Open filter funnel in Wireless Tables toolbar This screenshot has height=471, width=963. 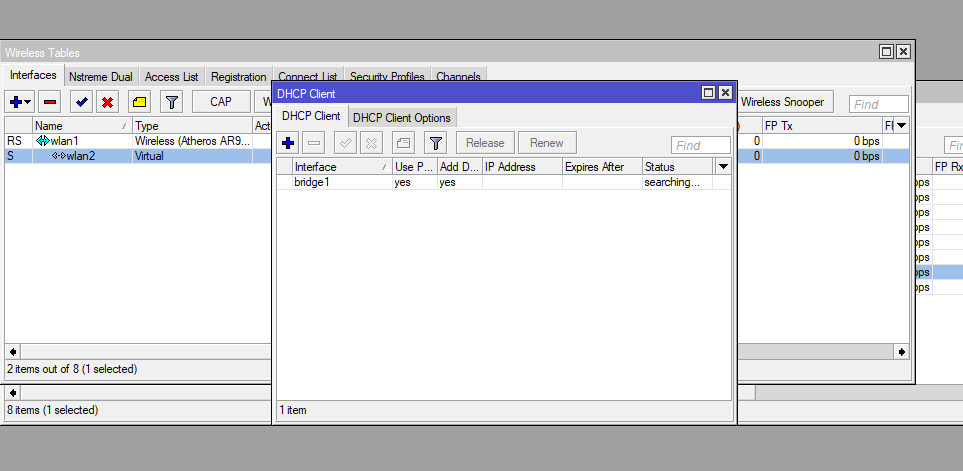(171, 102)
